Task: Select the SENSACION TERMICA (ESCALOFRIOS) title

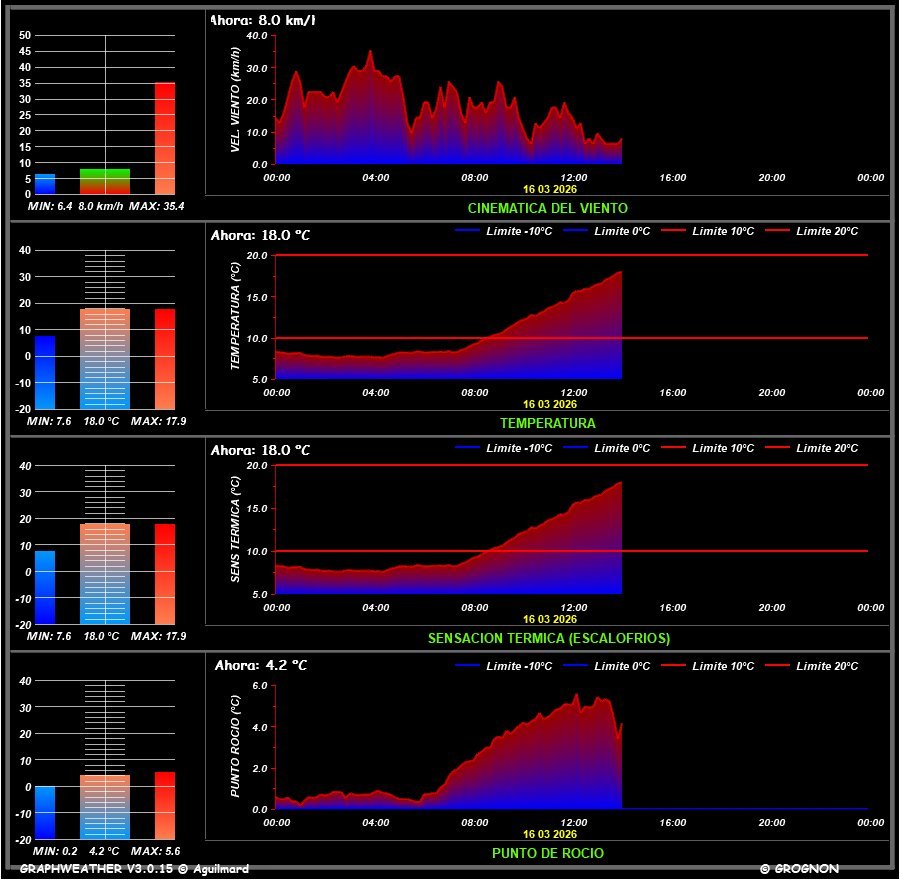Action: click(x=548, y=638)
